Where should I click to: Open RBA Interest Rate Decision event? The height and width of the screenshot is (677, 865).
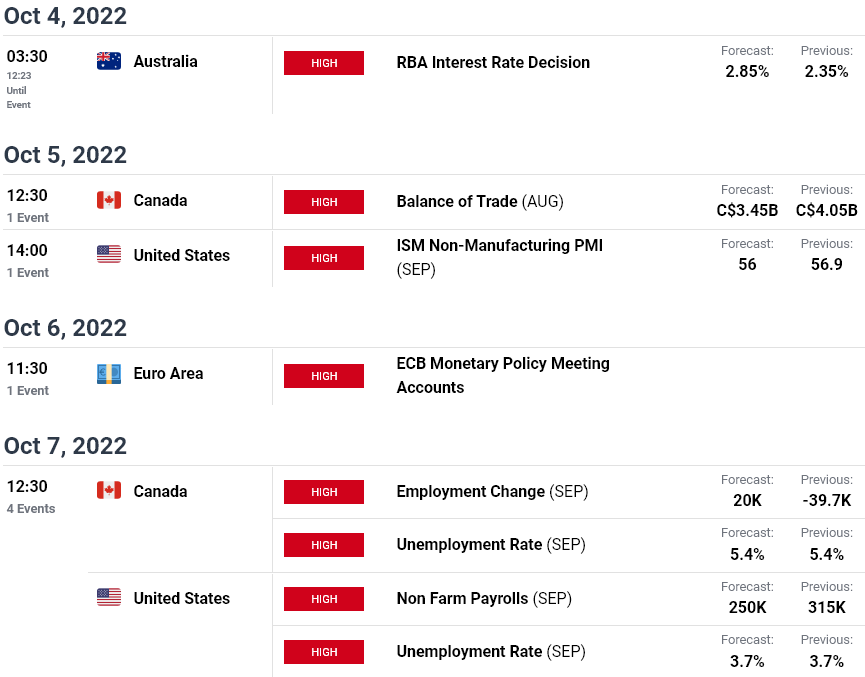[x=493, y=62]
